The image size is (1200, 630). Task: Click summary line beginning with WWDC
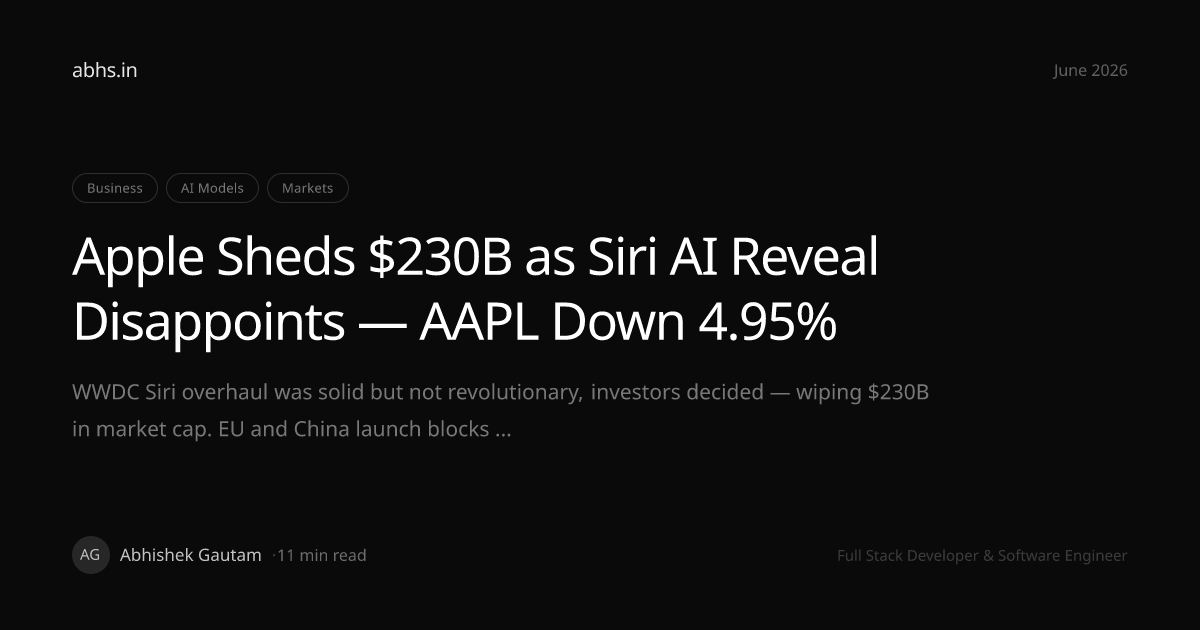501,392
